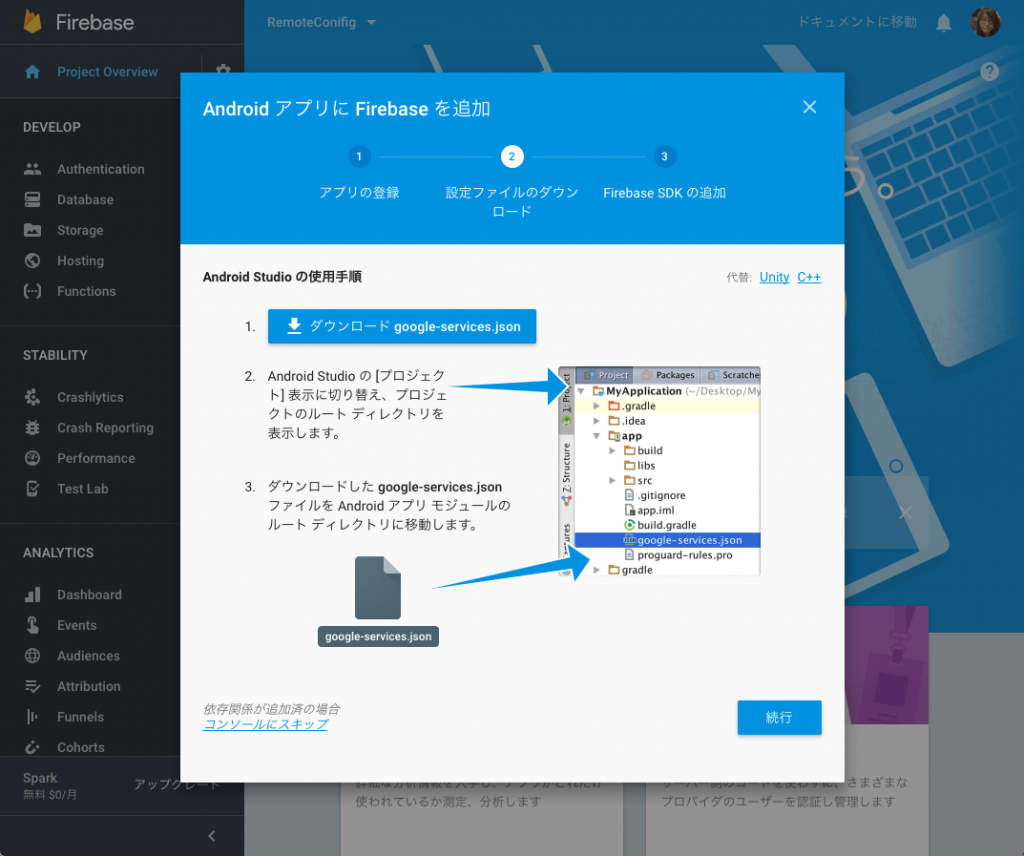Open notifications bell icon
Viewport: 1024px width, 856px height.
[x=944, y=23]
